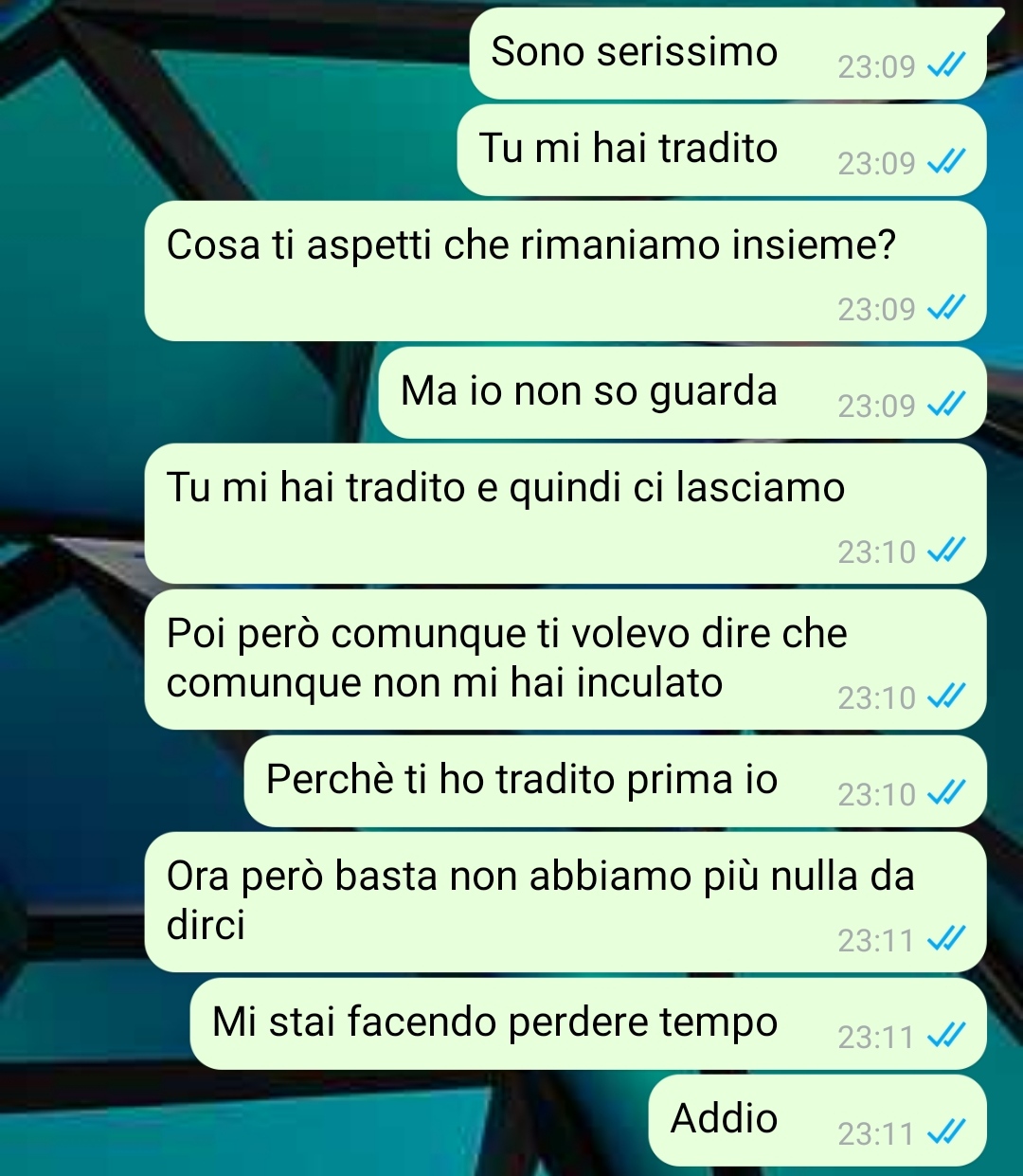Click the 23:09 timestamp on 'Sono serissimo'

pyautogui.click(x=876, y=66)
